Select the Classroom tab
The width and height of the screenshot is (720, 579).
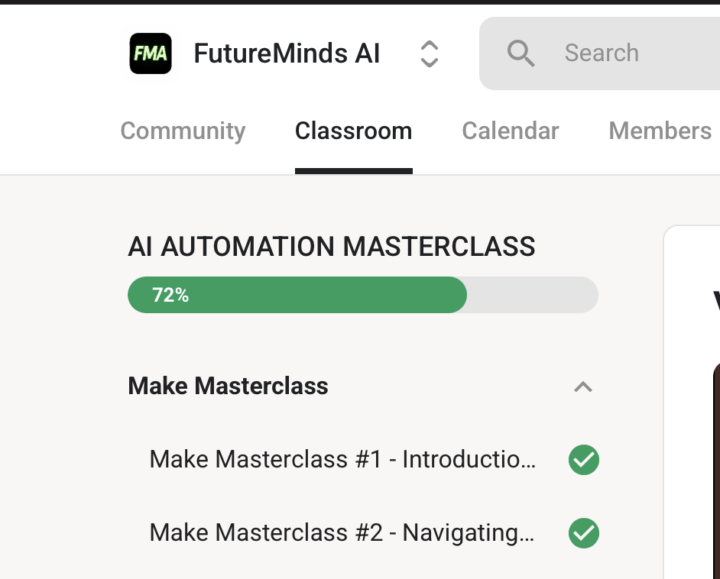353,131
